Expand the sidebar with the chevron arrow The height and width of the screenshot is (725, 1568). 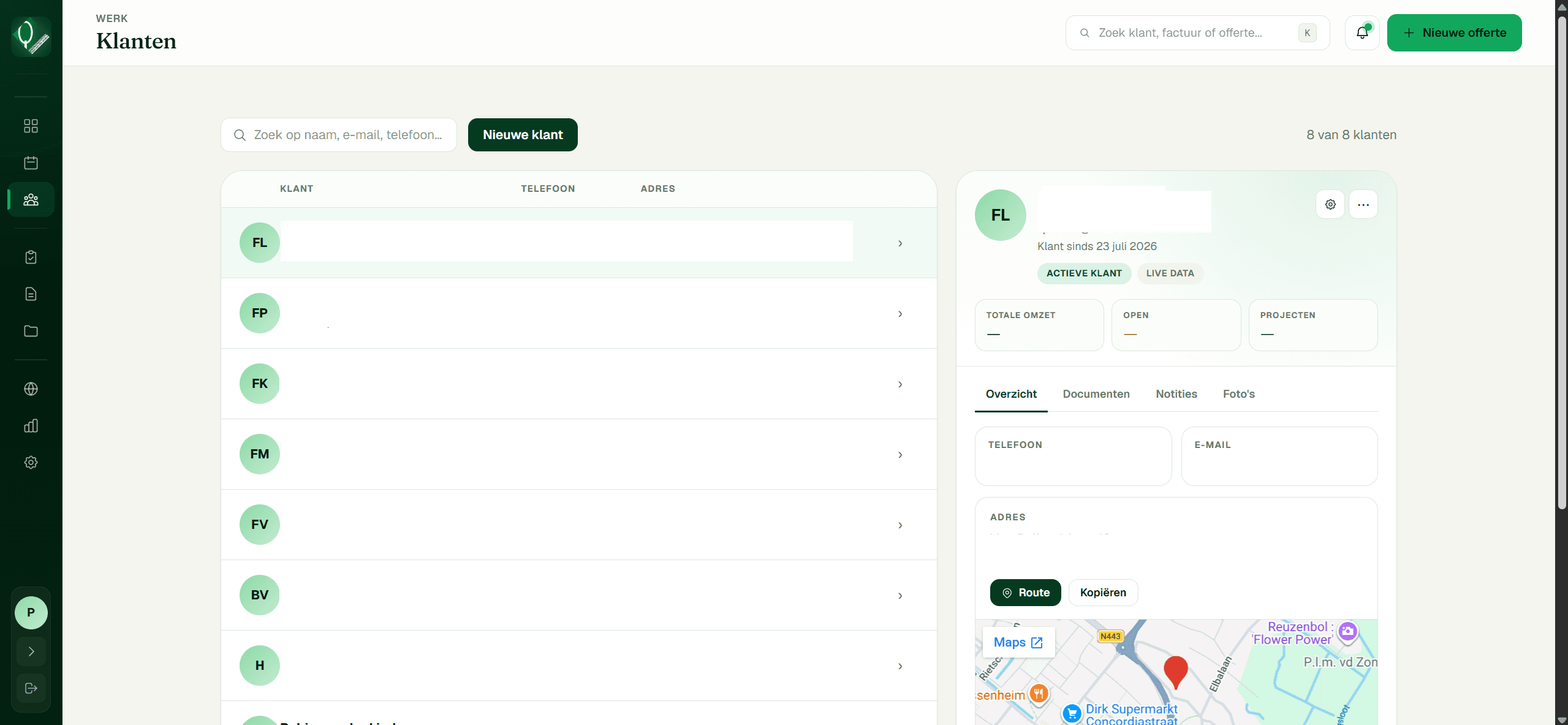[x=31, y=651]
